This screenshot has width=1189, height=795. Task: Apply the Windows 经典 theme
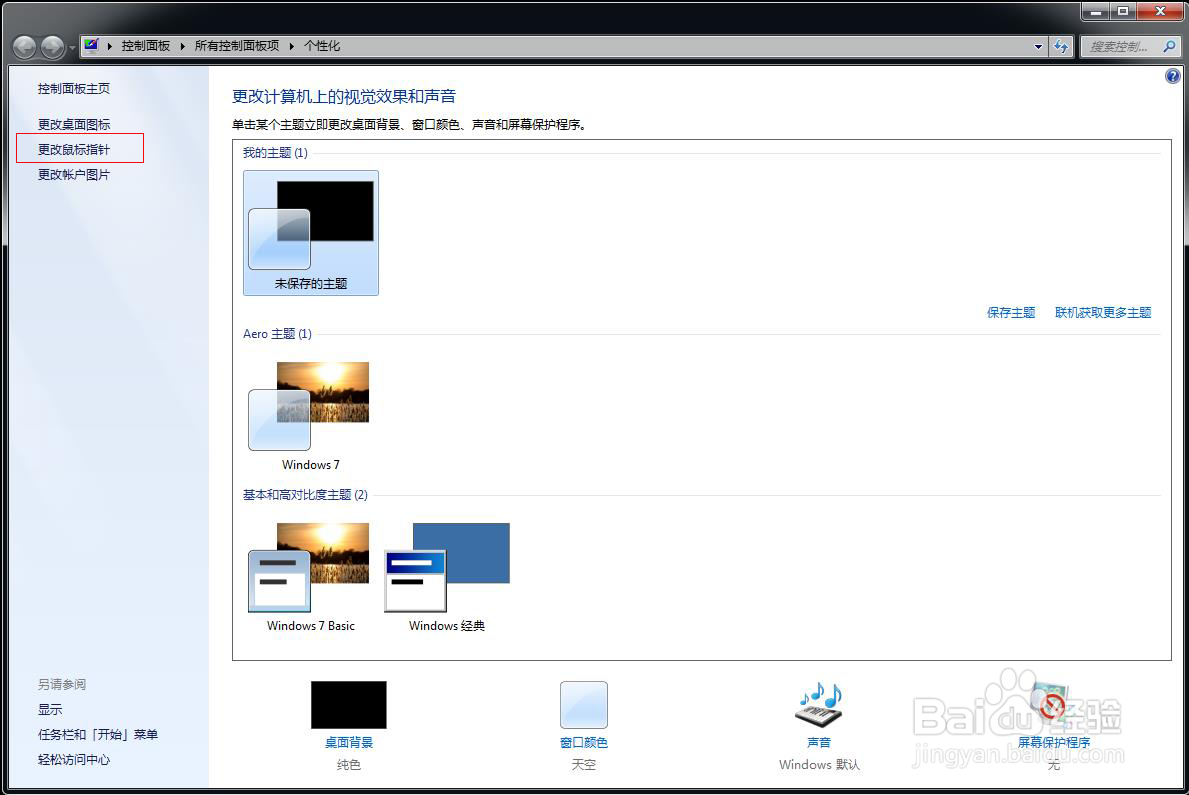point(447,577)
